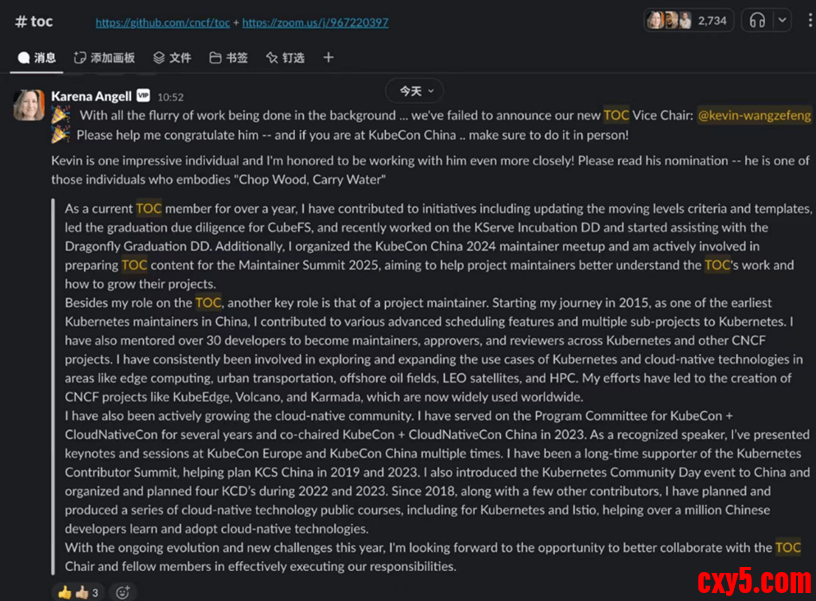Open the 钉选 pinned items tab
Image resolution: width=816 pixels, height=601 pixels.
[285, 58]
